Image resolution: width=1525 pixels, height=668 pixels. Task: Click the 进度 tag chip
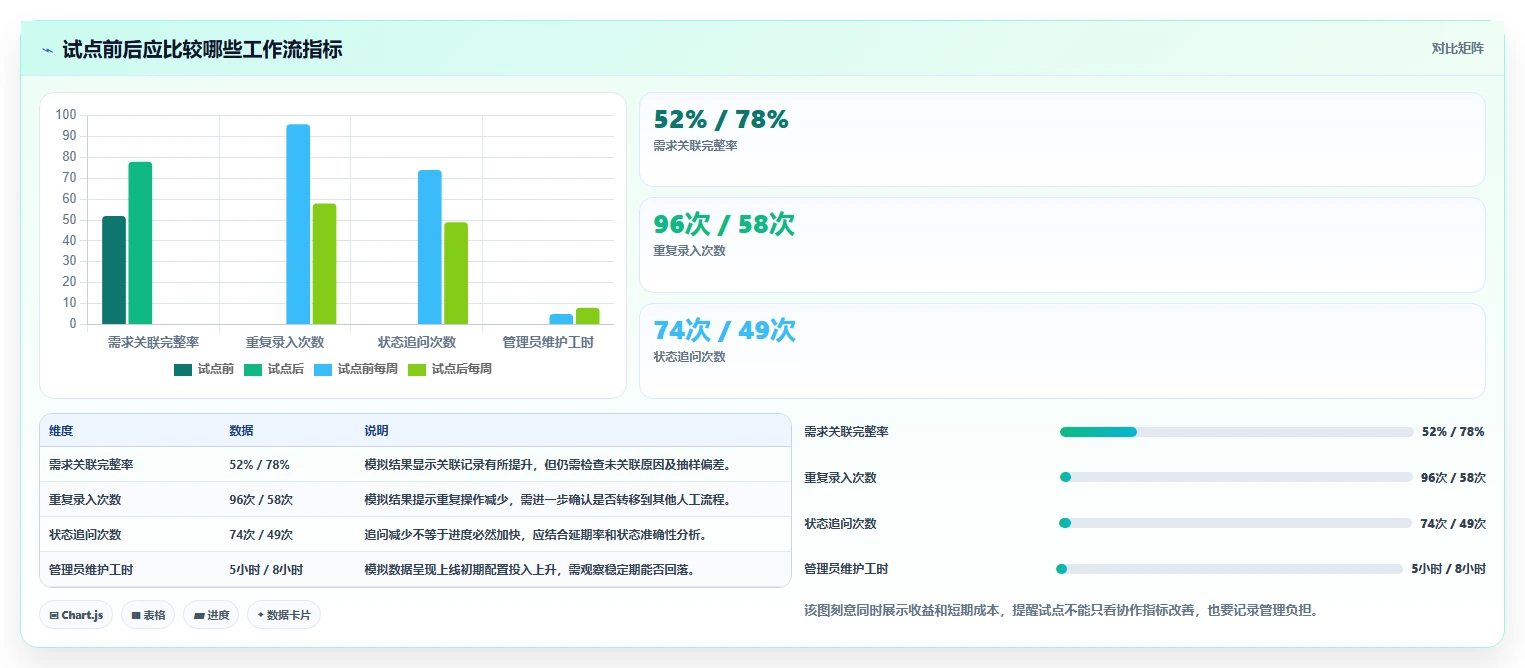tap(212, 615)
